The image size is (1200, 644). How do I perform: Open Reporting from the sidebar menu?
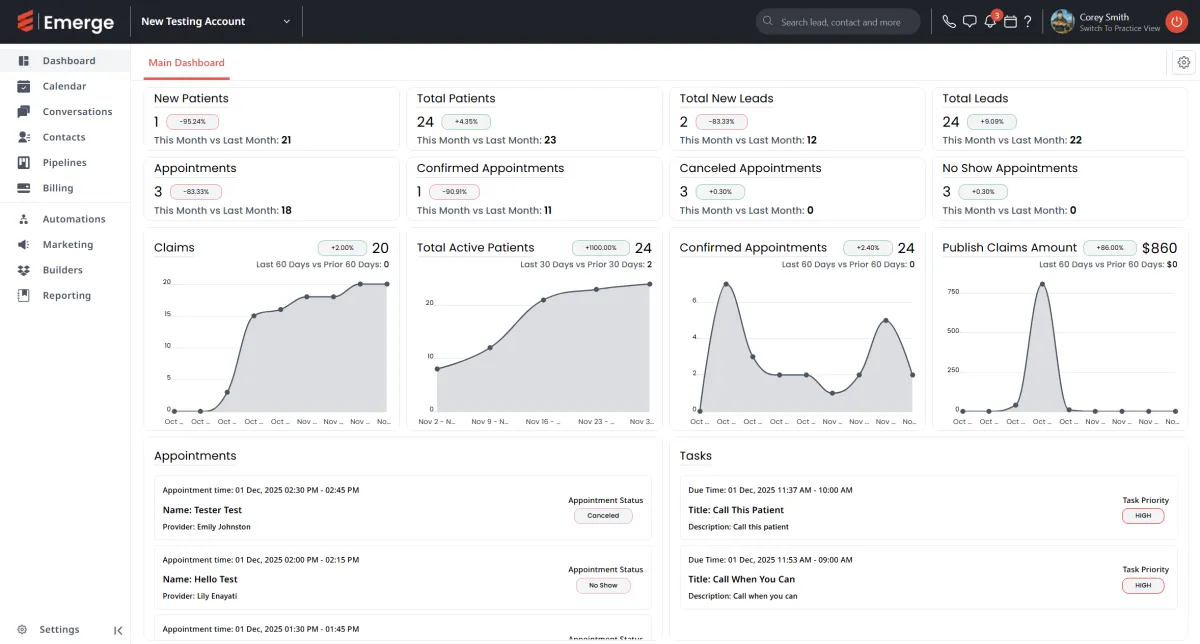click(66, 296)
